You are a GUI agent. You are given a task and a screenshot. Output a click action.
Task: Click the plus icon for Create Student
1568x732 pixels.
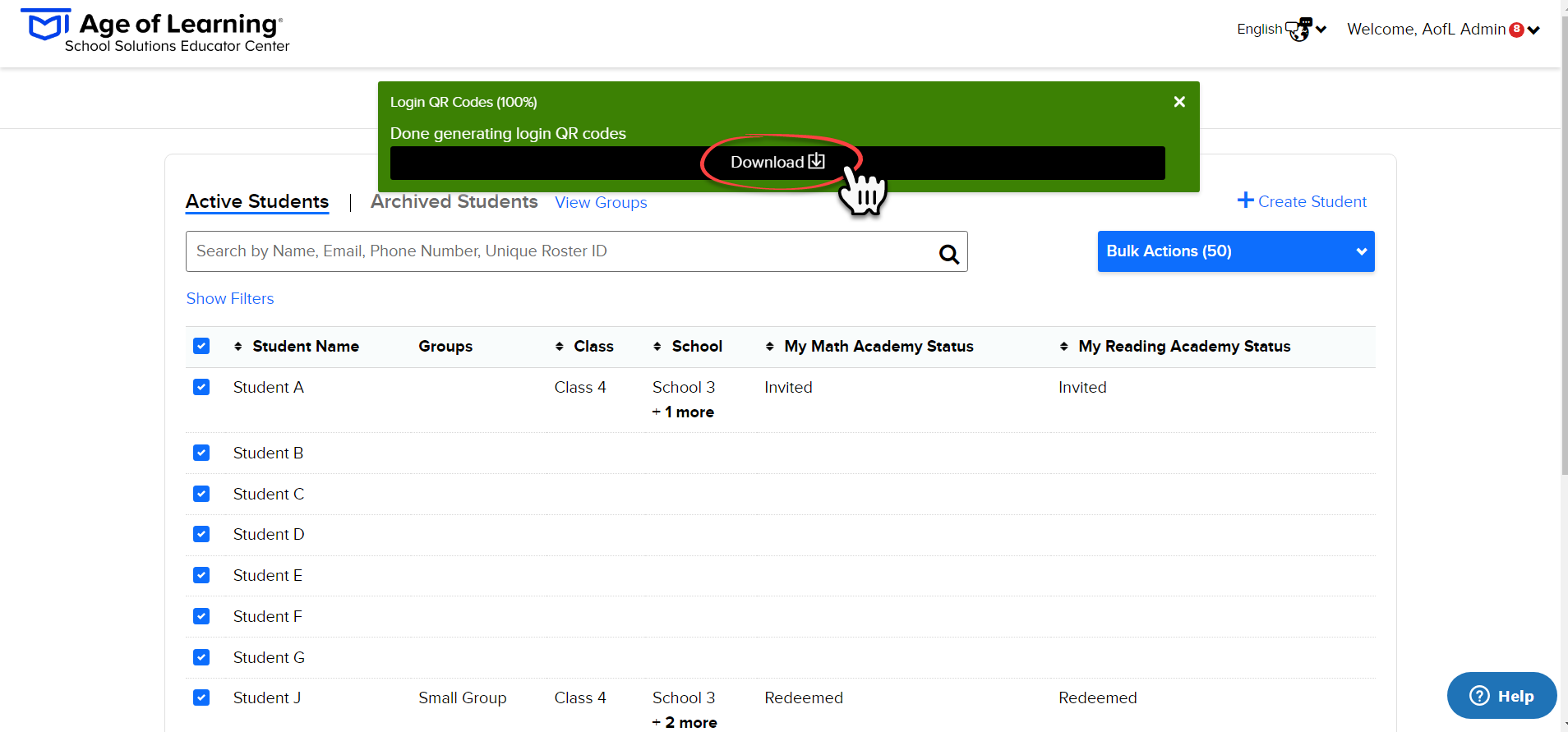[x=1245, y=200]
